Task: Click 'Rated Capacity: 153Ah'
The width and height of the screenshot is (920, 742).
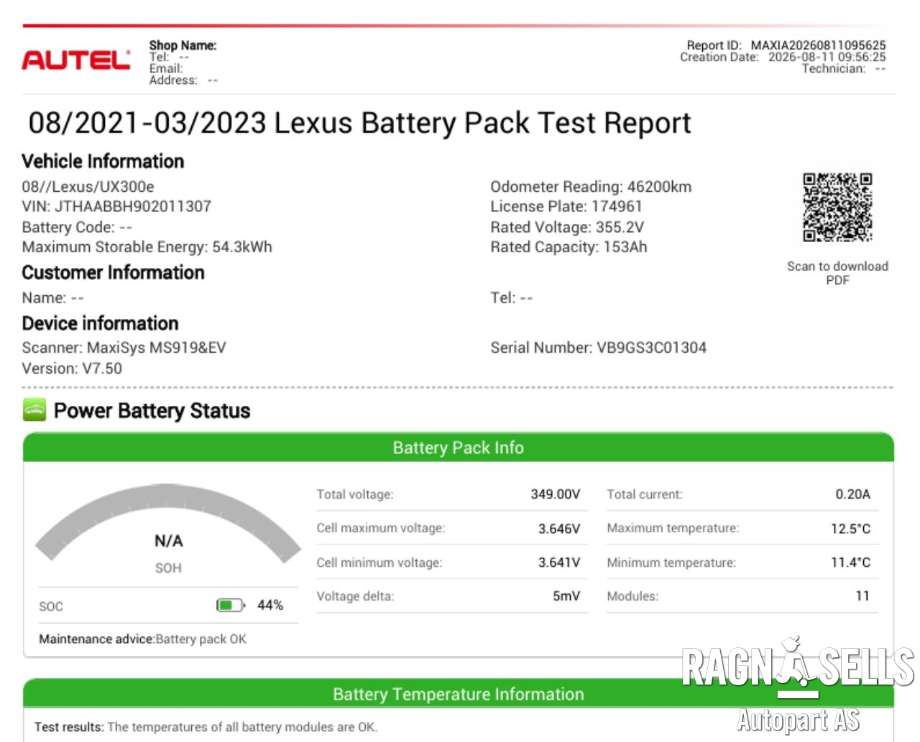Action: coord(569,247)
